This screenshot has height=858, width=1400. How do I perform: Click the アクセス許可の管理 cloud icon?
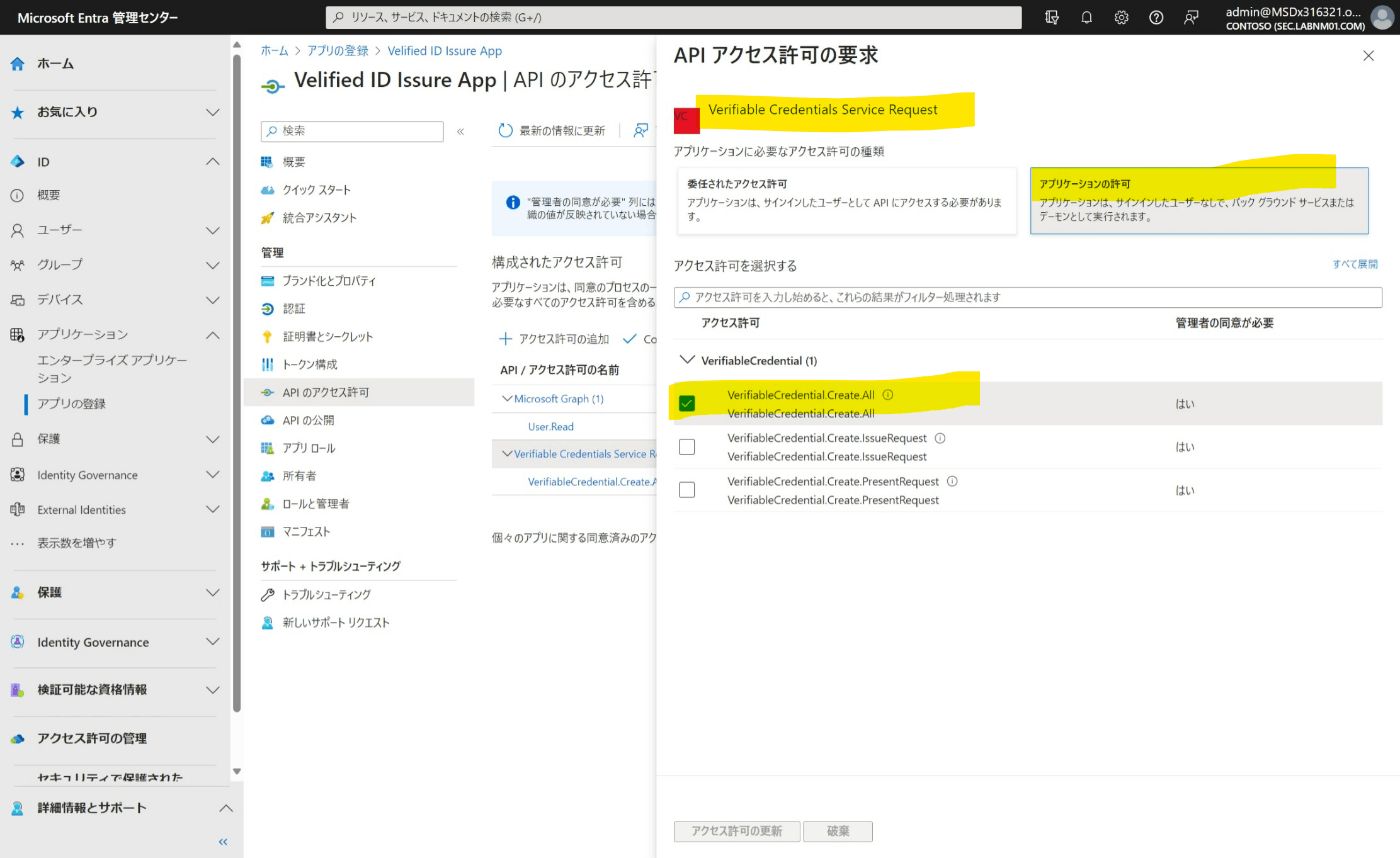17,739
